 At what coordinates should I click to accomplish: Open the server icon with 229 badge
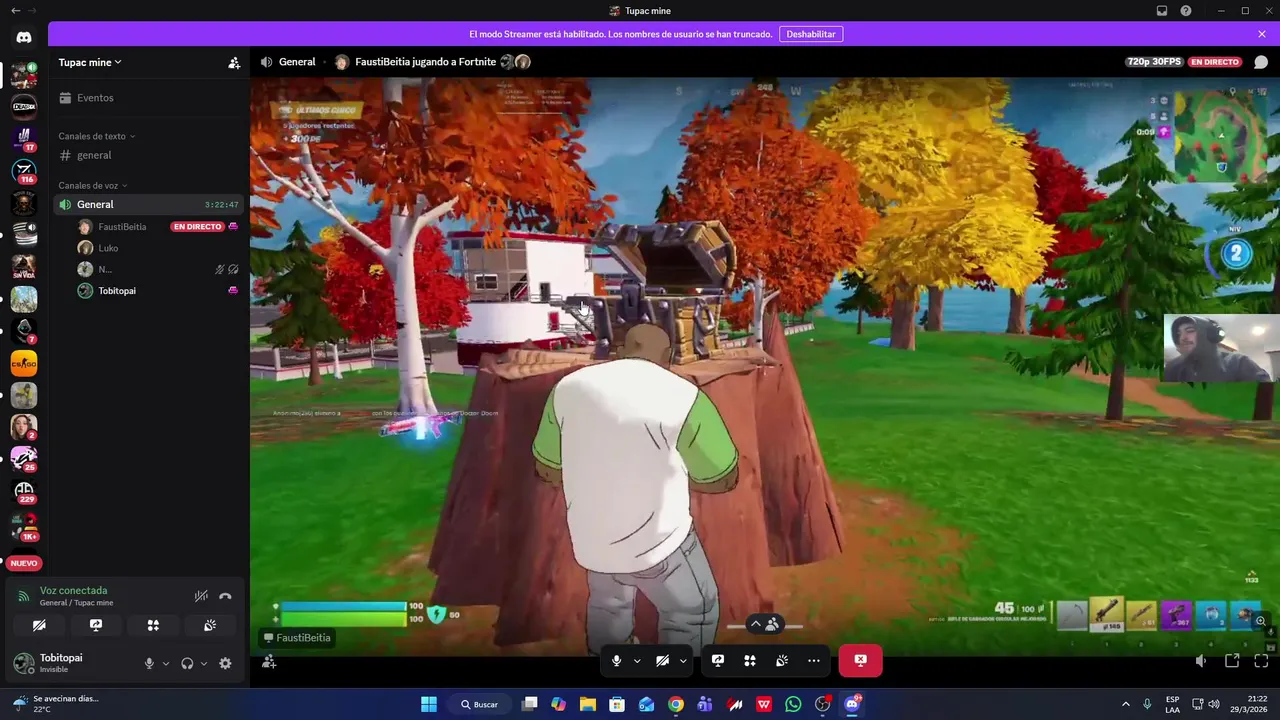[24, 490]
